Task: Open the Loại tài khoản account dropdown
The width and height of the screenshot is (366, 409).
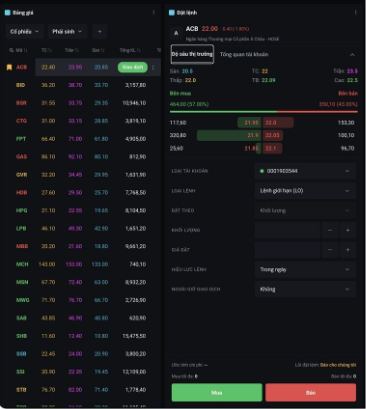Action: coord(305,171)
